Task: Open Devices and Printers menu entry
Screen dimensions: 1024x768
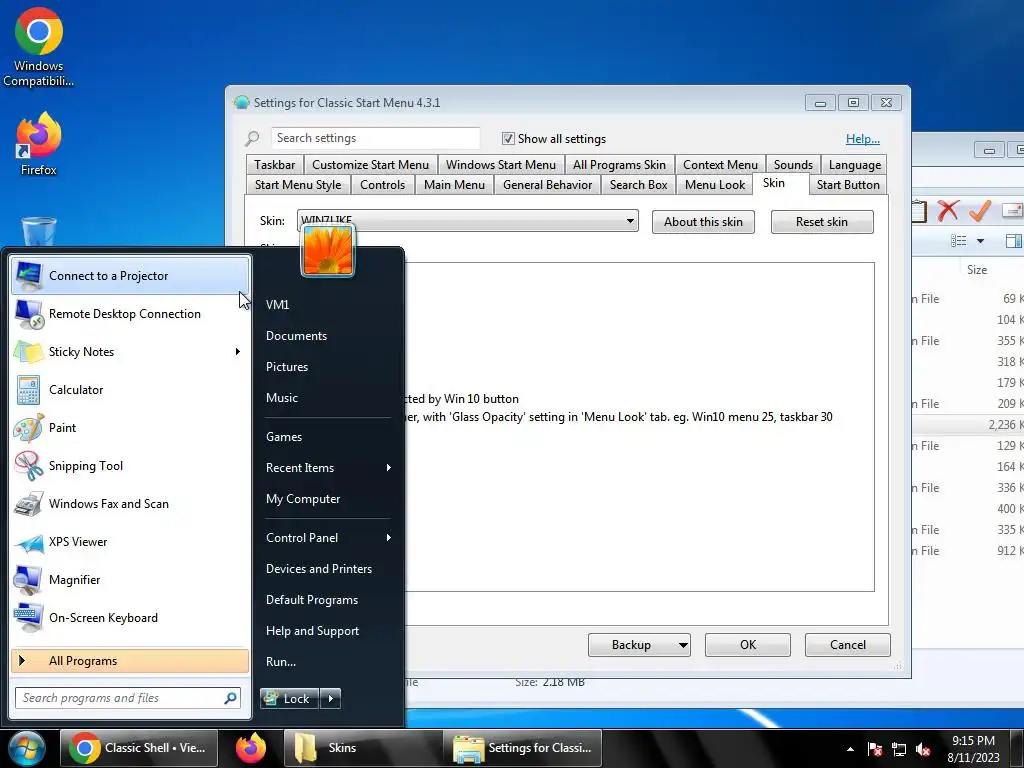Action: point(319,569)
